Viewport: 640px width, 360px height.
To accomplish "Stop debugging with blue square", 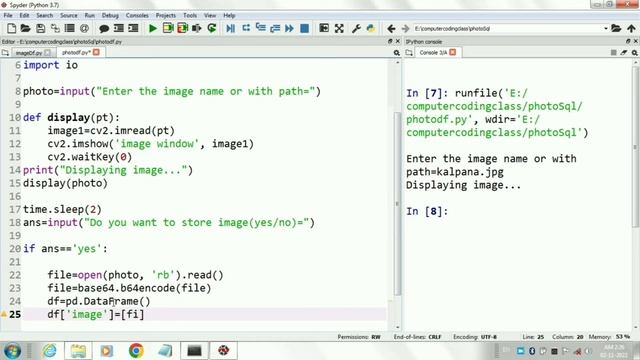I will [x=304, y=28].
